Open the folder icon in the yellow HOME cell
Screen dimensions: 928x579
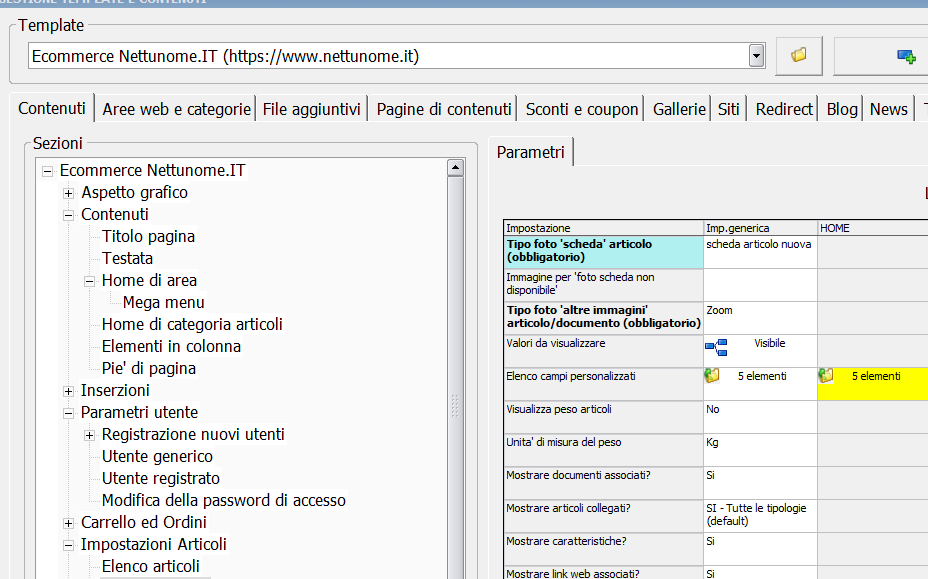click(826, 375)
